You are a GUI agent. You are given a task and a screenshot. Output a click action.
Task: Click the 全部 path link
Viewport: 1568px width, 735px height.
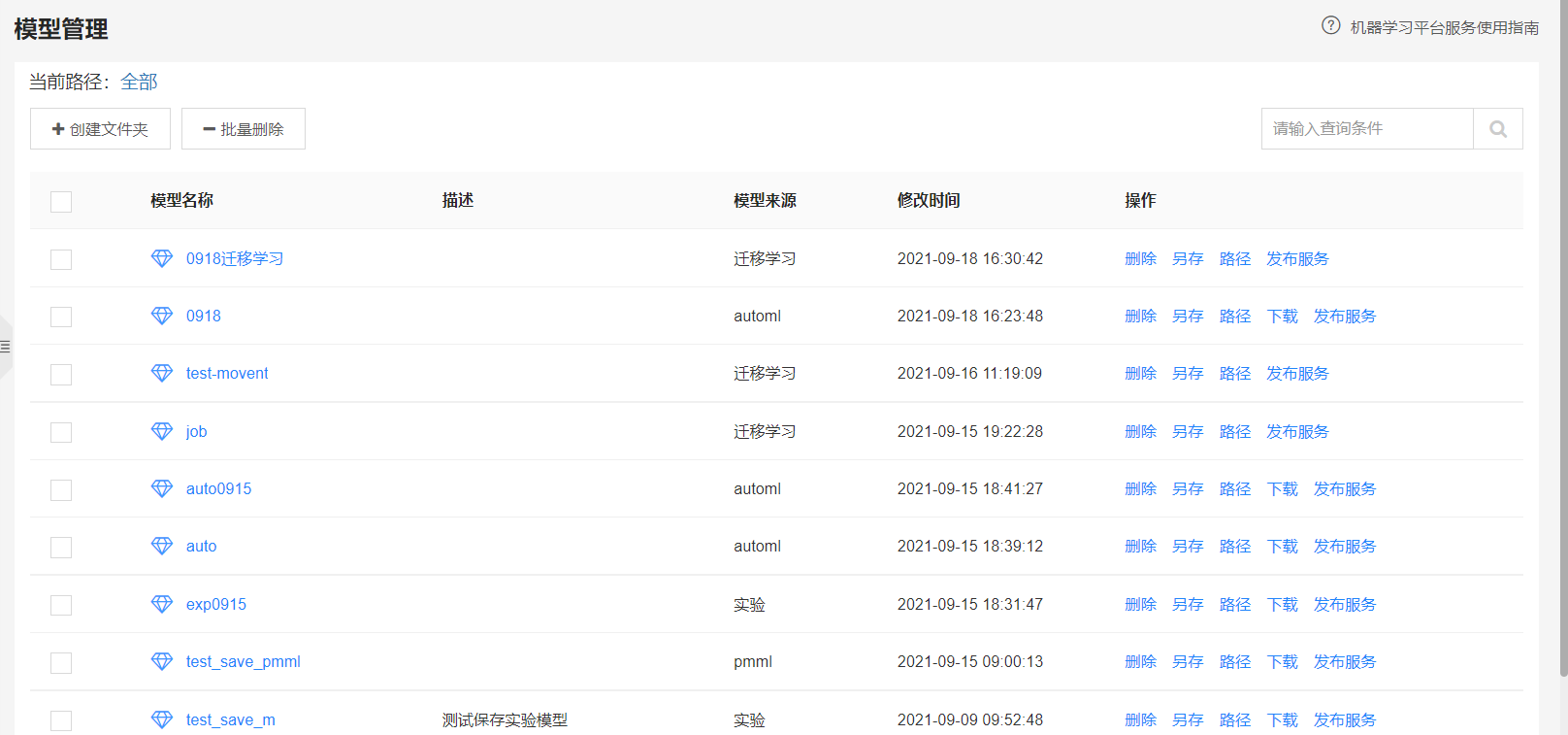pos(139,82)
